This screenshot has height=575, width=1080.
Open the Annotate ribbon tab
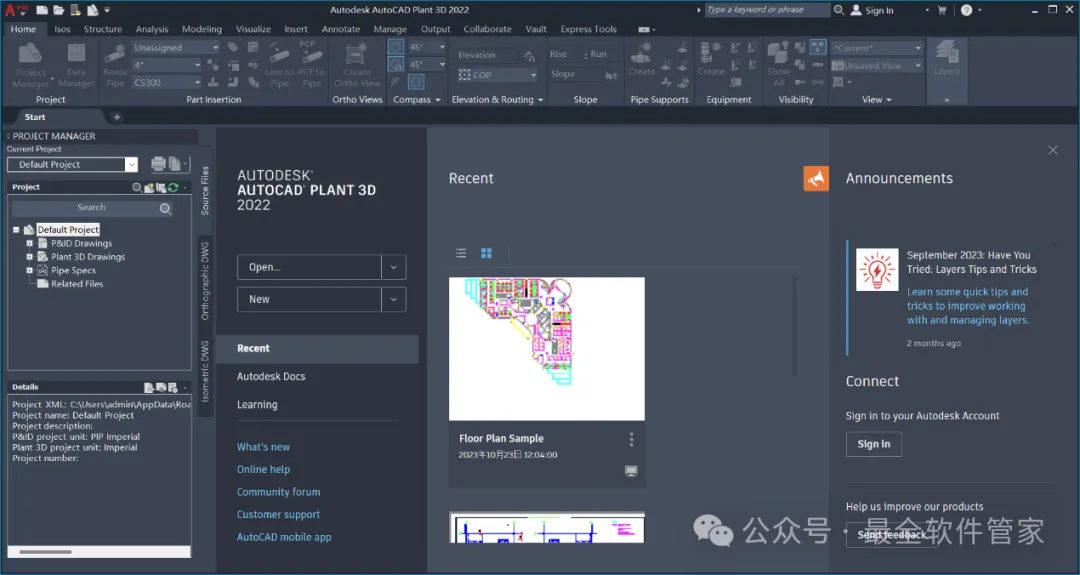[341, 29]
